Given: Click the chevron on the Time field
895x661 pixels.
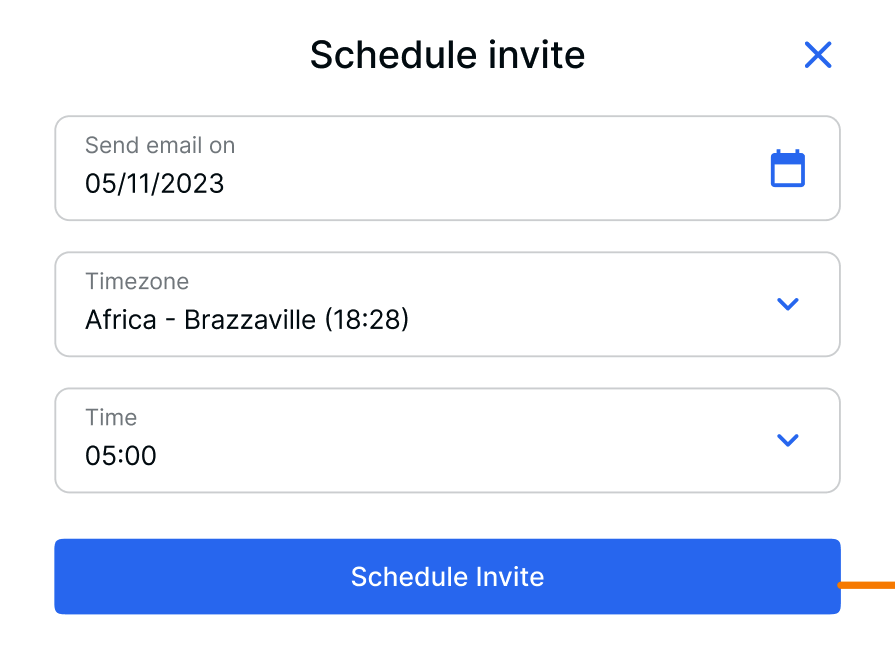Looking at the screenshot, I should coord(788,440).
